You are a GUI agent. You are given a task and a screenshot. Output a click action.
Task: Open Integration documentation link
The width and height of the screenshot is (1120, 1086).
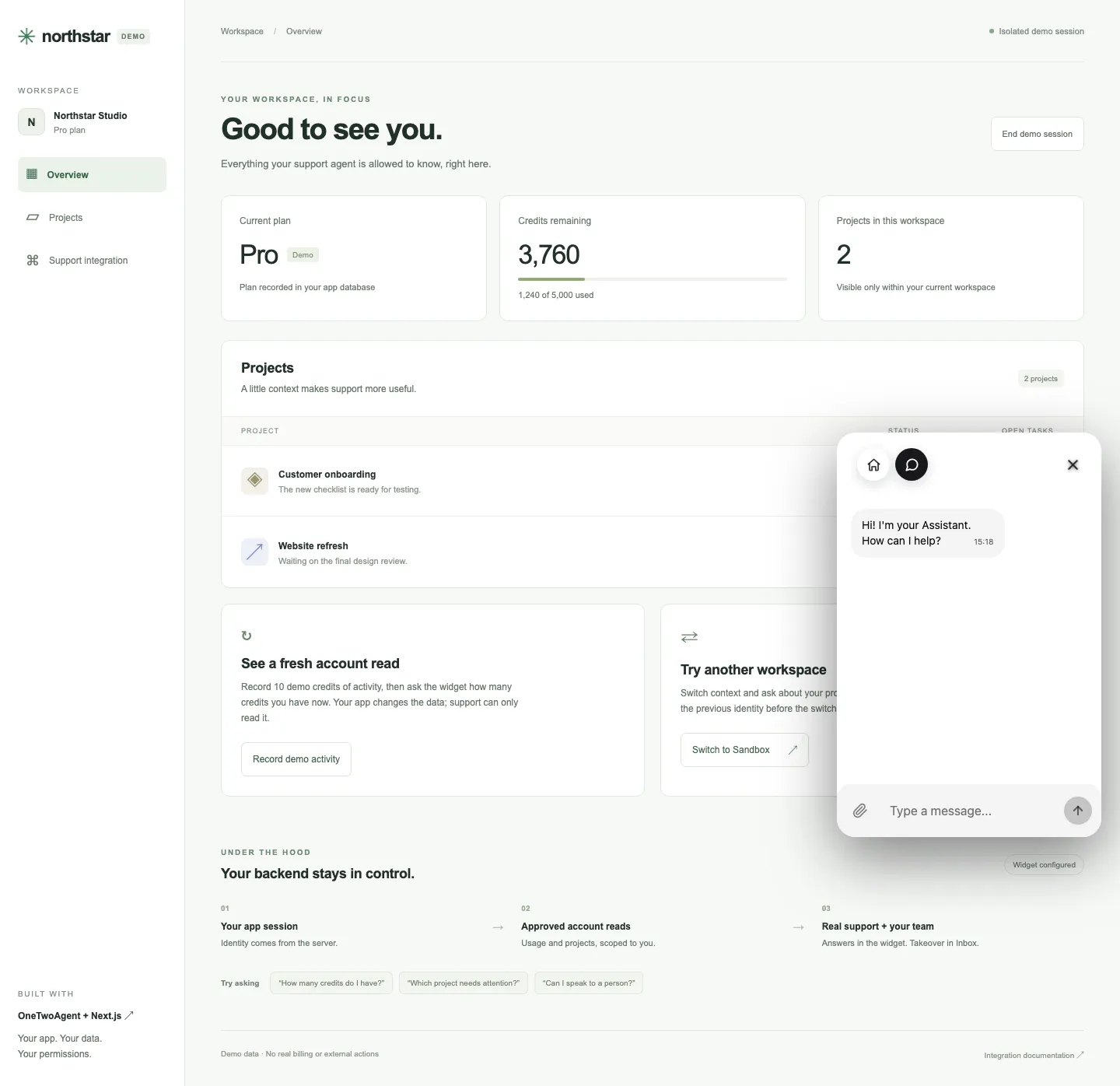(x=1034, y=1056)
